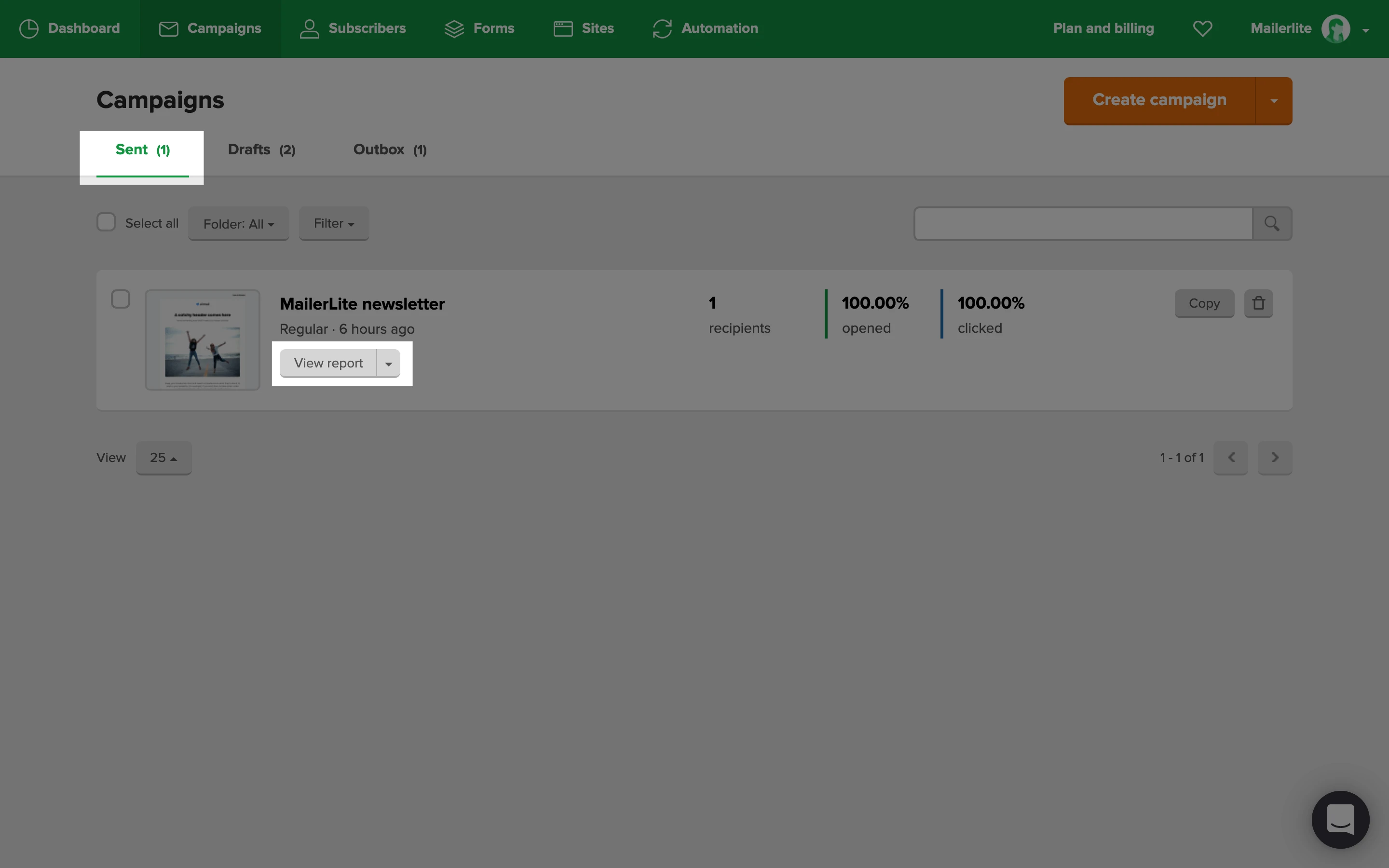Open the Filter dropdown

click(x=333, y=223)
